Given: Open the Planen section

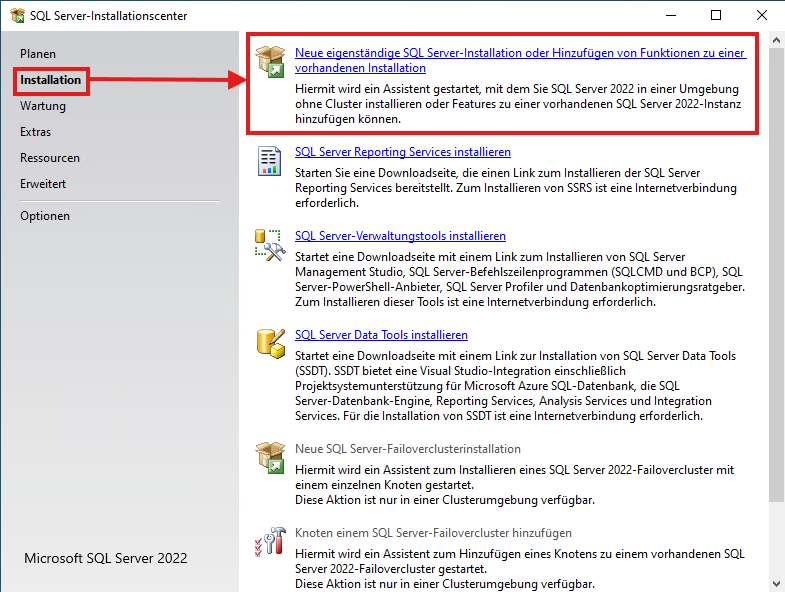Looking at the screenshot, I should point(38,54).
